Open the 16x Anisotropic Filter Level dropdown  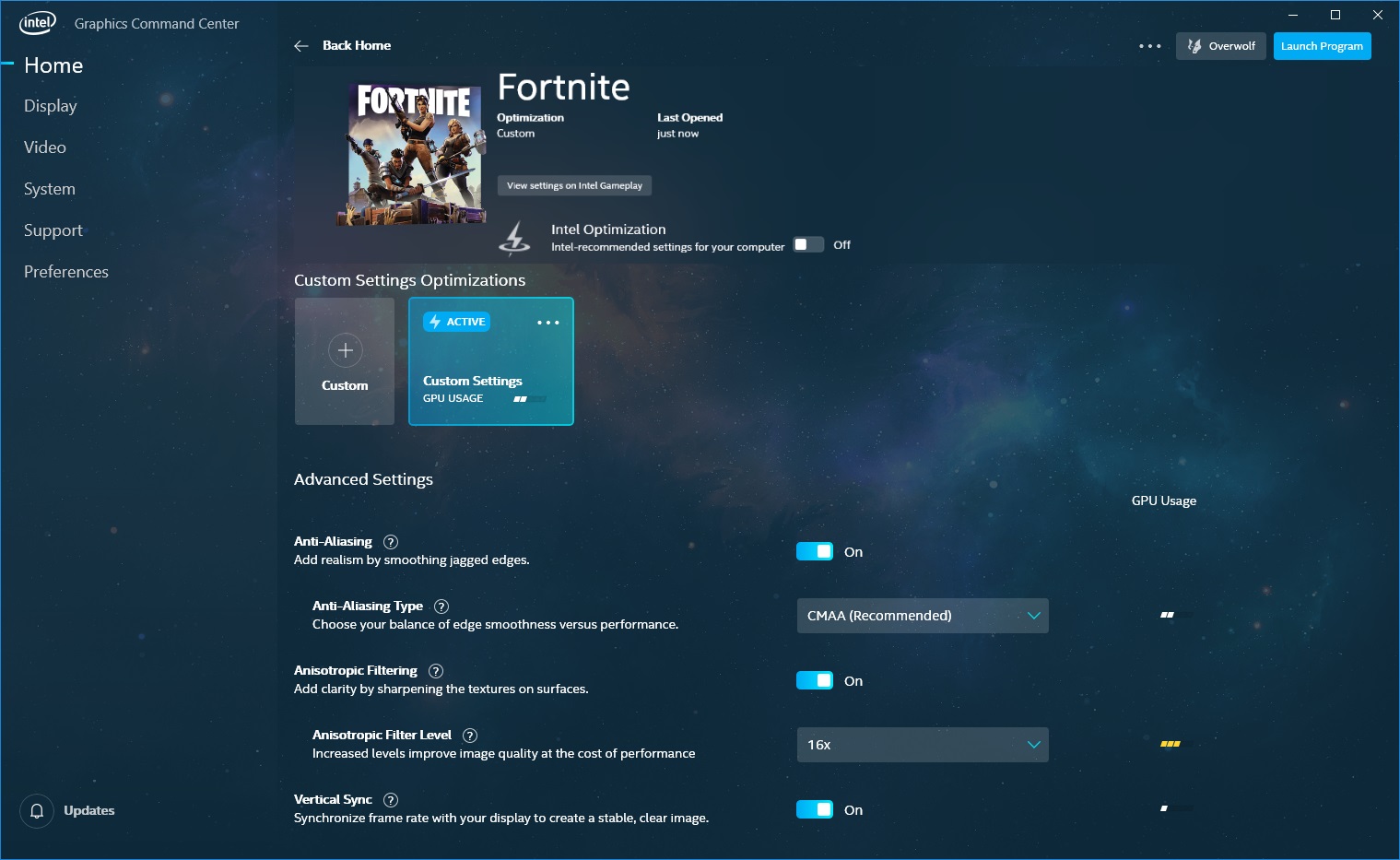click(x=923, y=745)
